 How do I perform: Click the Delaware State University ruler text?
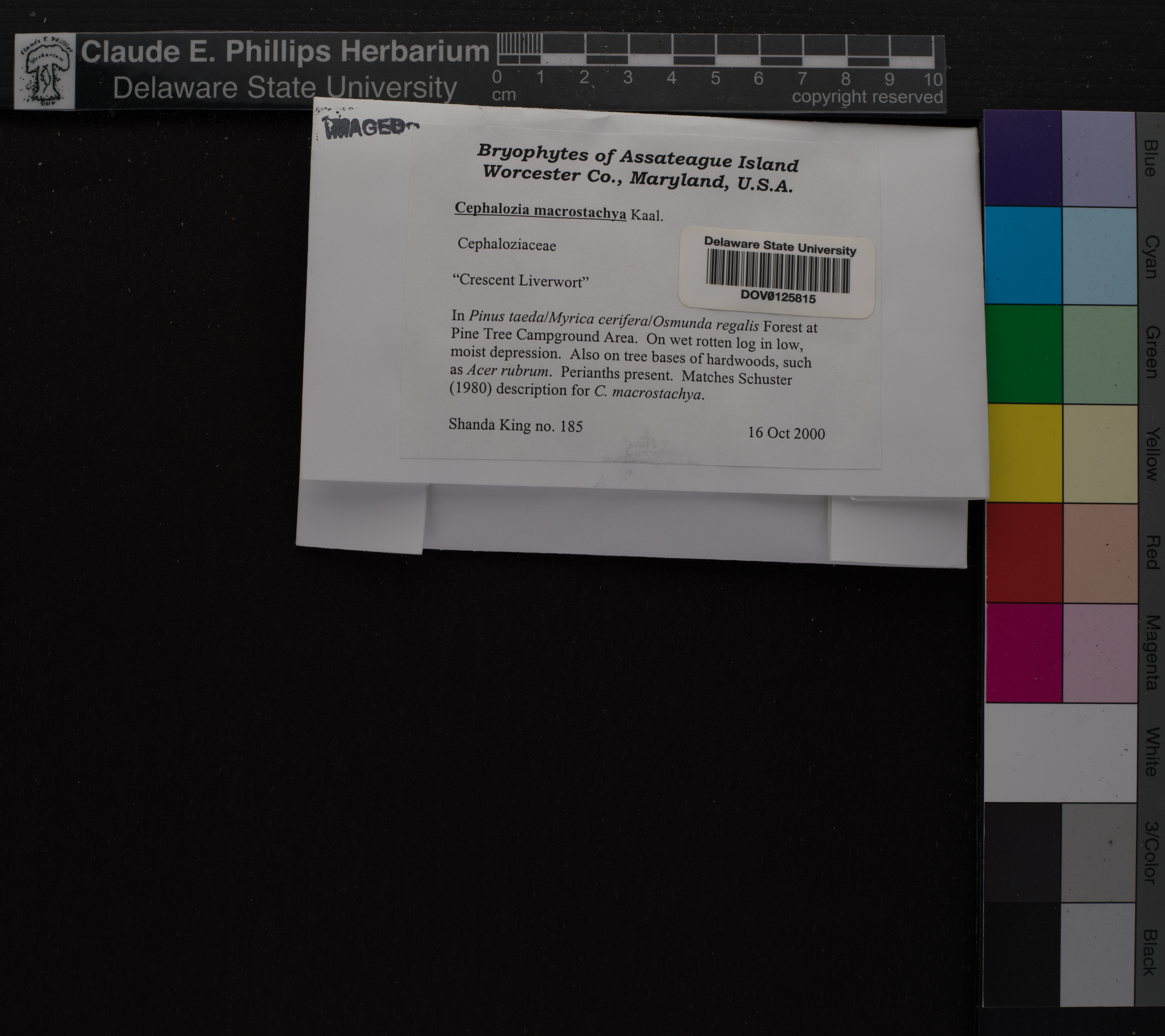285,88
